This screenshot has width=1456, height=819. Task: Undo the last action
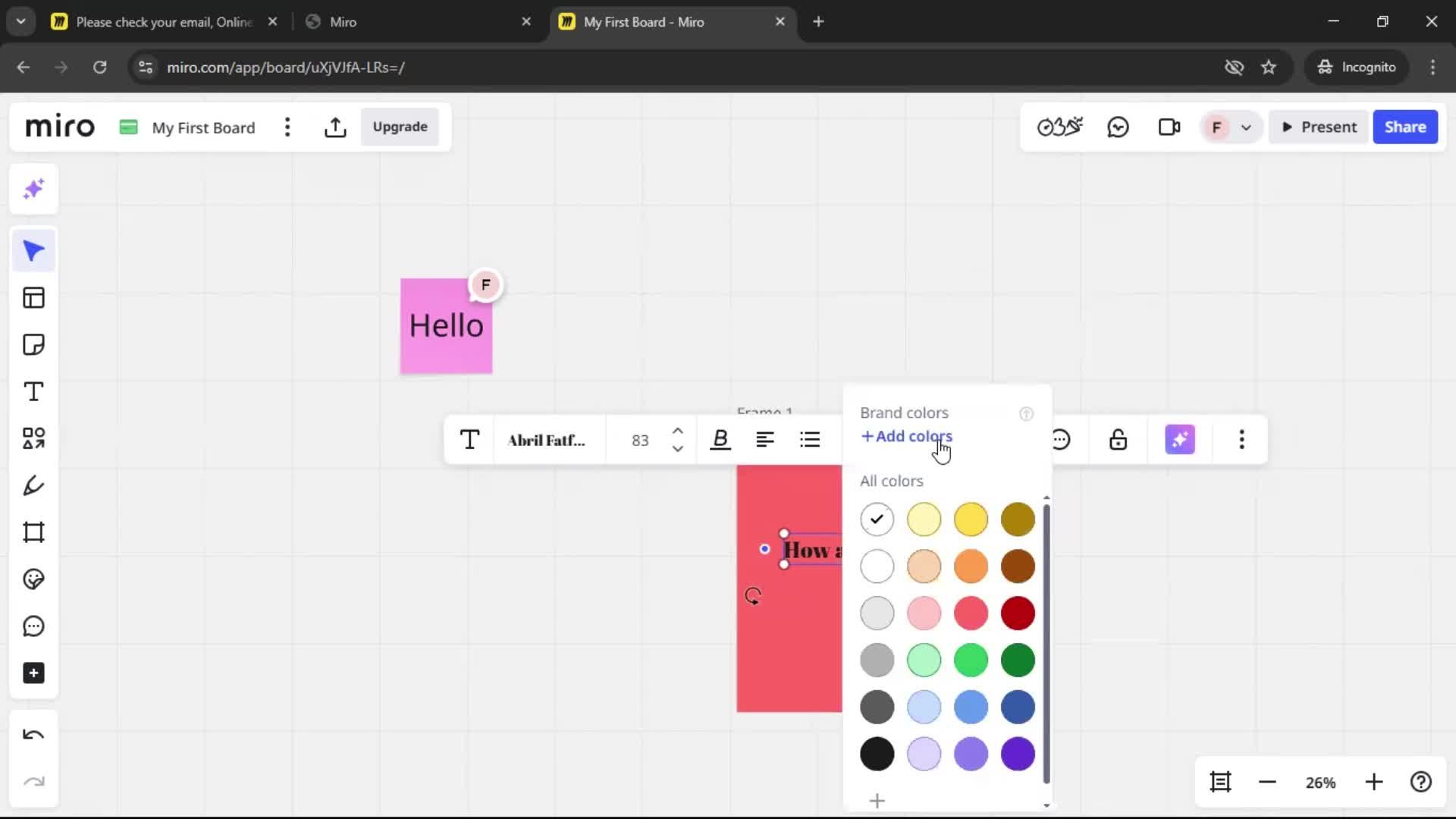pyautogui.click(x=33, y=735)
